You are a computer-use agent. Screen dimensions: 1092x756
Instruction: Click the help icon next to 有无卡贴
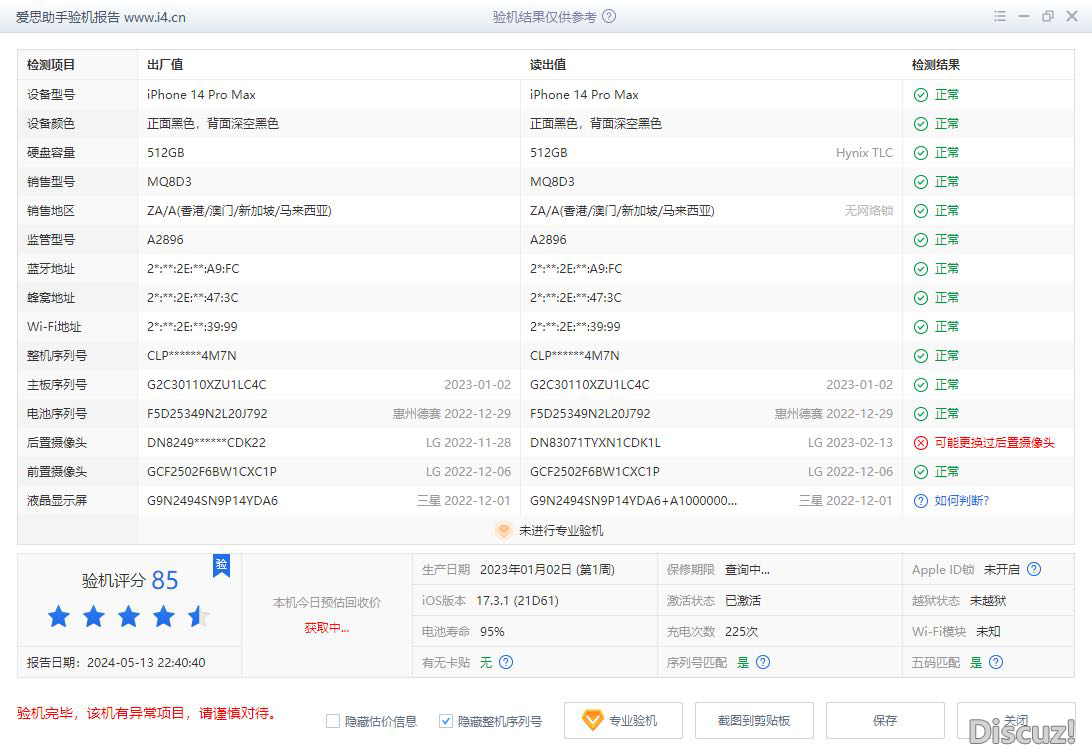506,662
